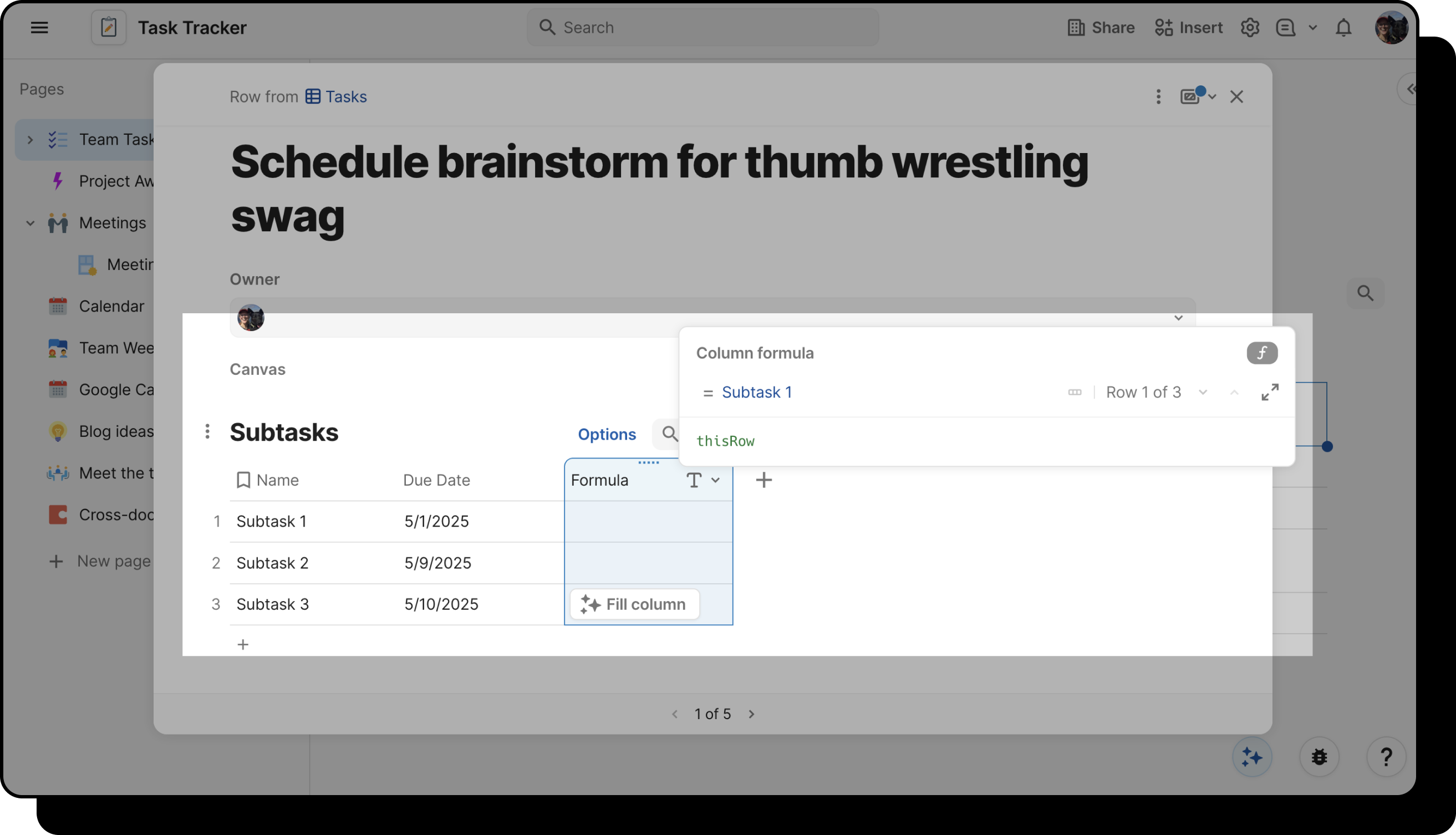The image size is (1456, 835).
Task: Click the Share button in header
Action: coord(1101,28)
